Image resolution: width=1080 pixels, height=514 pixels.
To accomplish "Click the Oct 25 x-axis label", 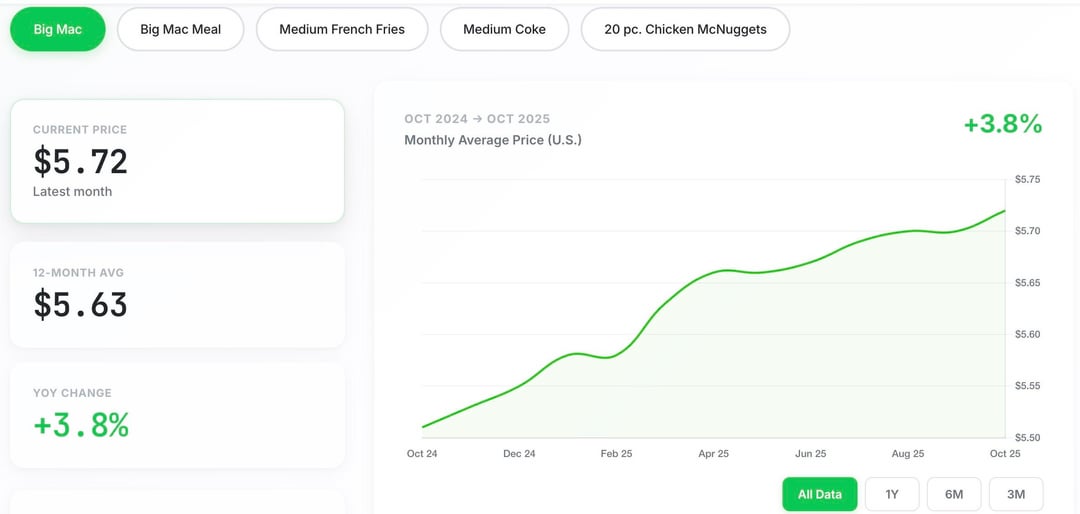I will point(1005,454).
